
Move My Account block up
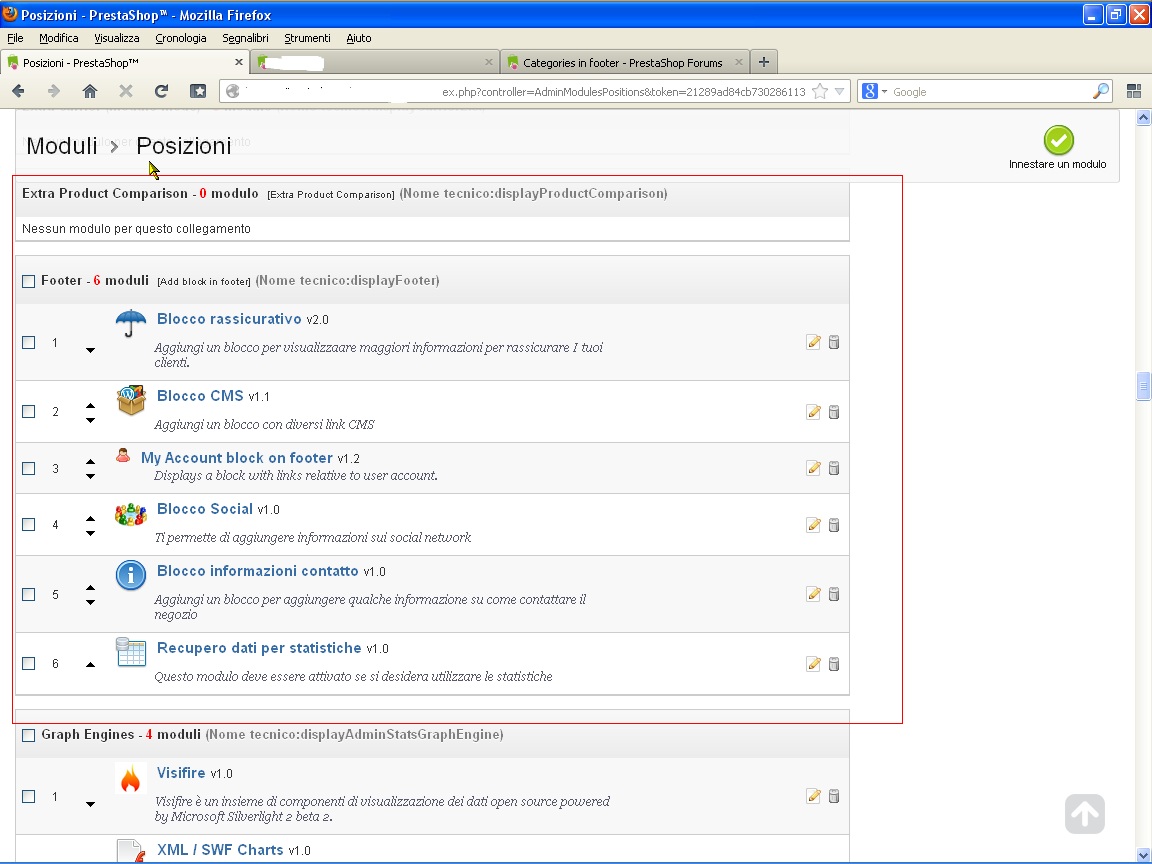[90, 462]
